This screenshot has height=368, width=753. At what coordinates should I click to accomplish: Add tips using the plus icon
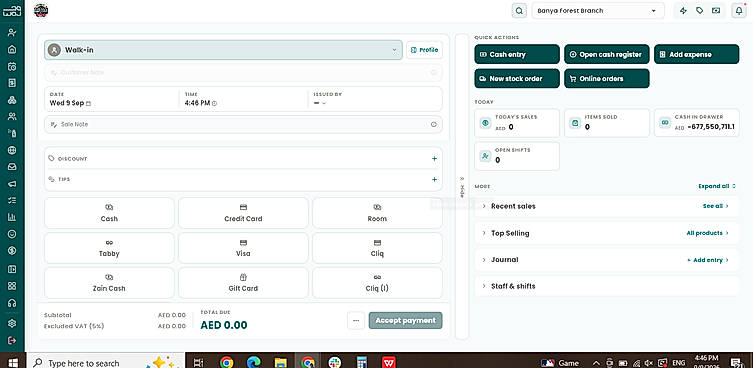434,179
